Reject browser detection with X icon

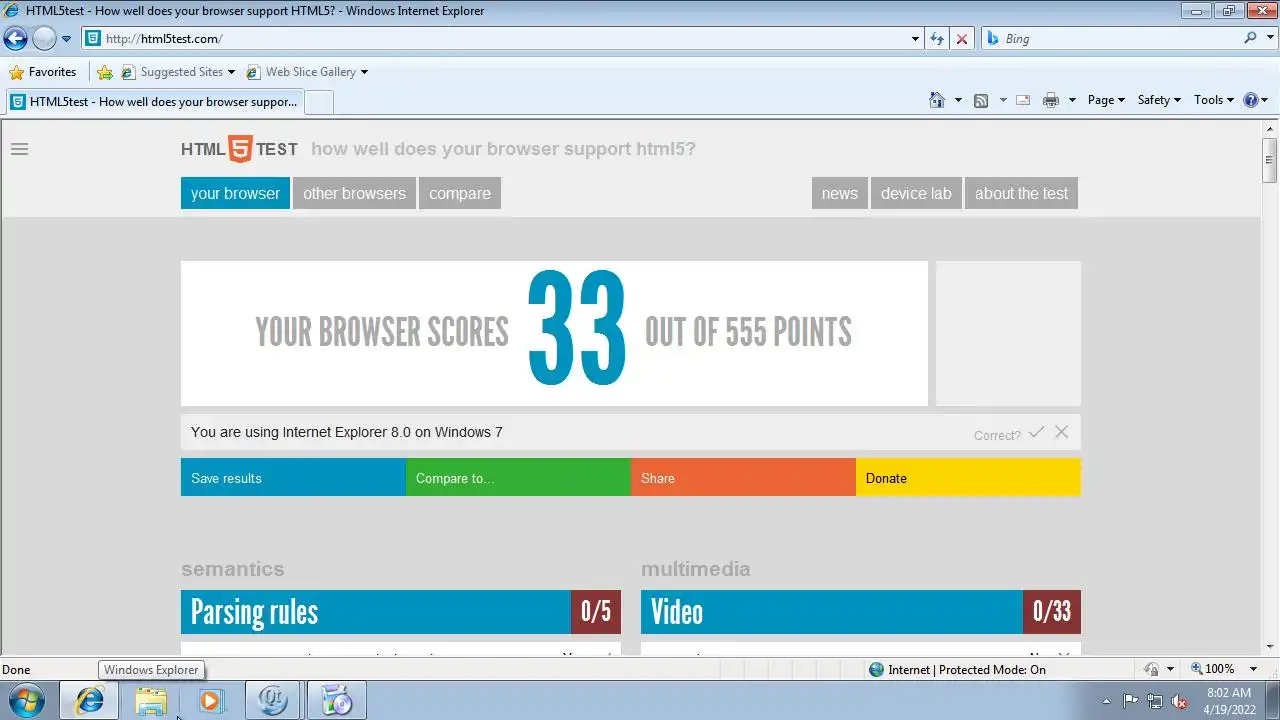[1061, 432]
